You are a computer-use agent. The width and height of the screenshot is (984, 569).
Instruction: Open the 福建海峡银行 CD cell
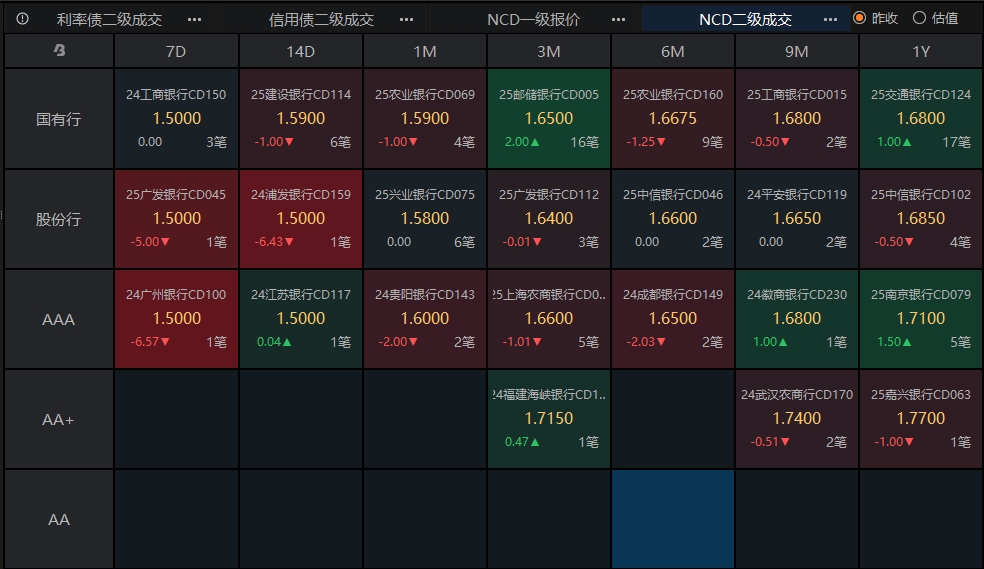[548, 419]
